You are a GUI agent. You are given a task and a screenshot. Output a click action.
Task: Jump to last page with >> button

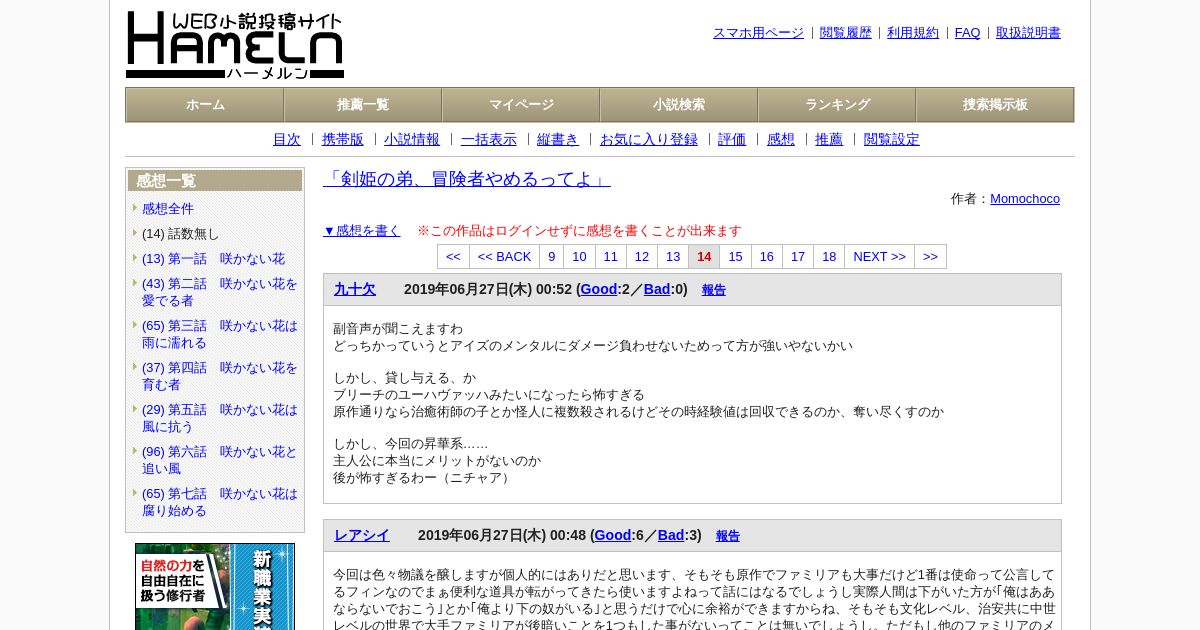pyautogui.click(x=930, y=257)
